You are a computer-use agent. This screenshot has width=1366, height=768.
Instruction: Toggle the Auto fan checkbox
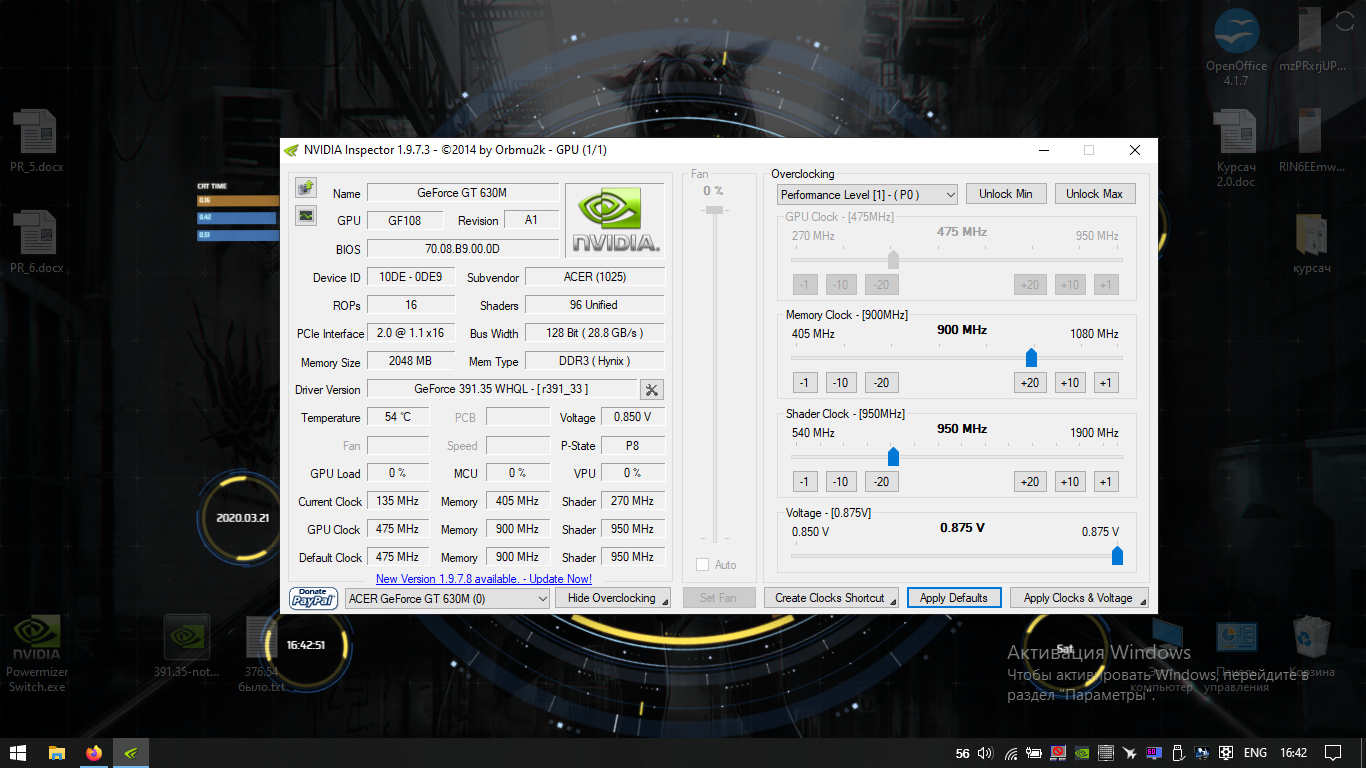[x=702, y=565]
